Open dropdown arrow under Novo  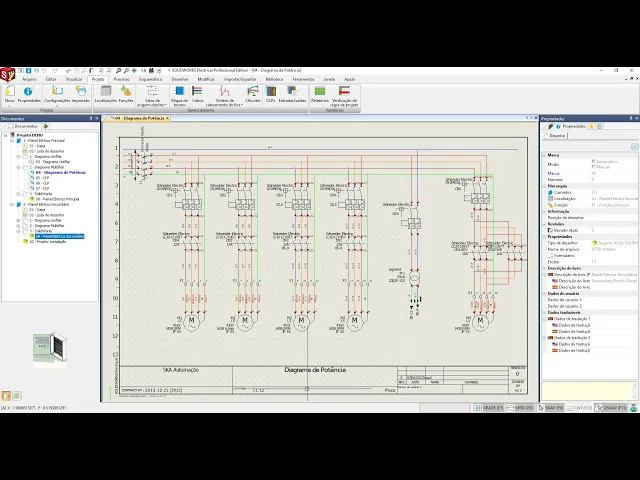coord(9,105)
